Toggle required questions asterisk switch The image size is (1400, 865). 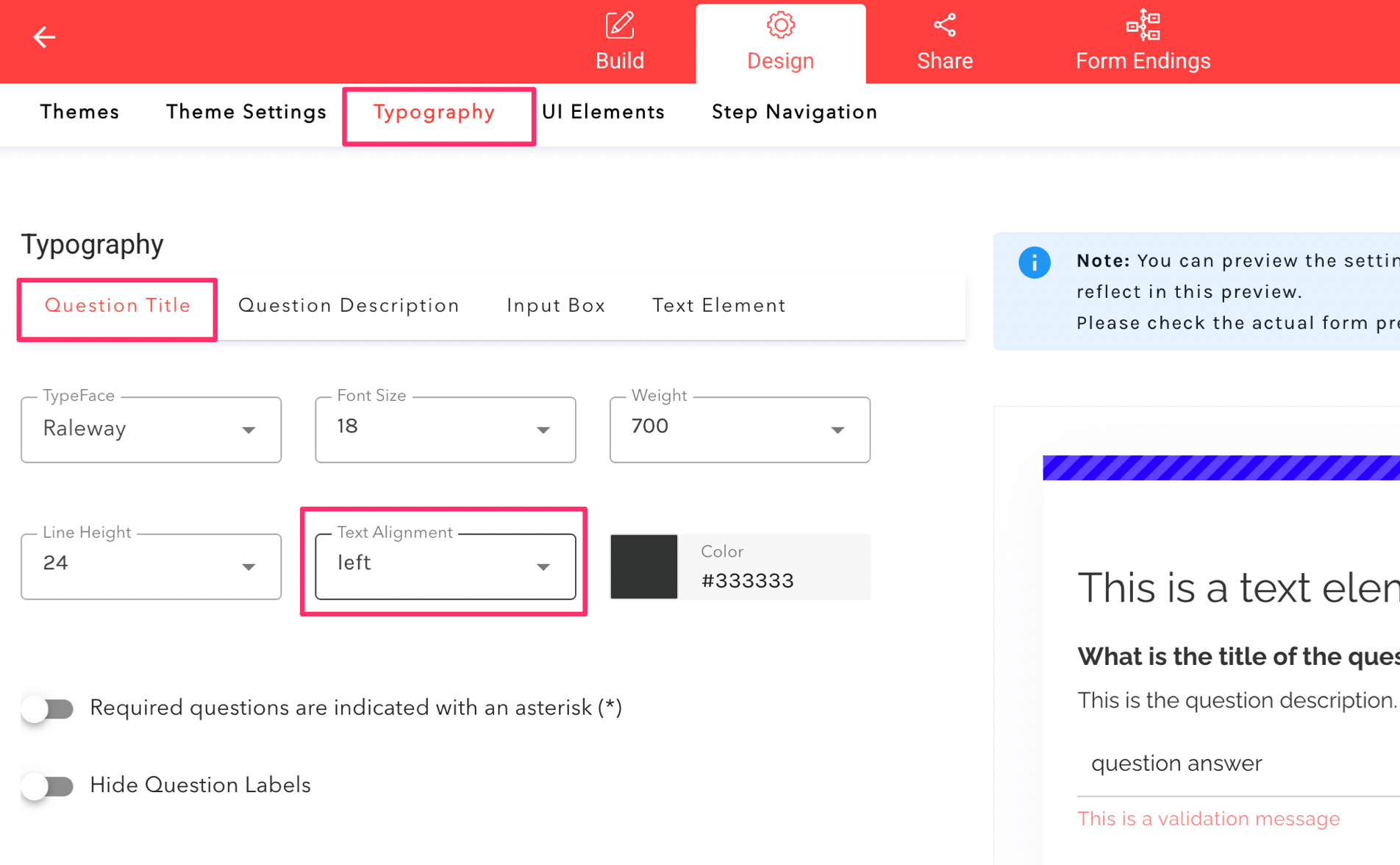48,708
